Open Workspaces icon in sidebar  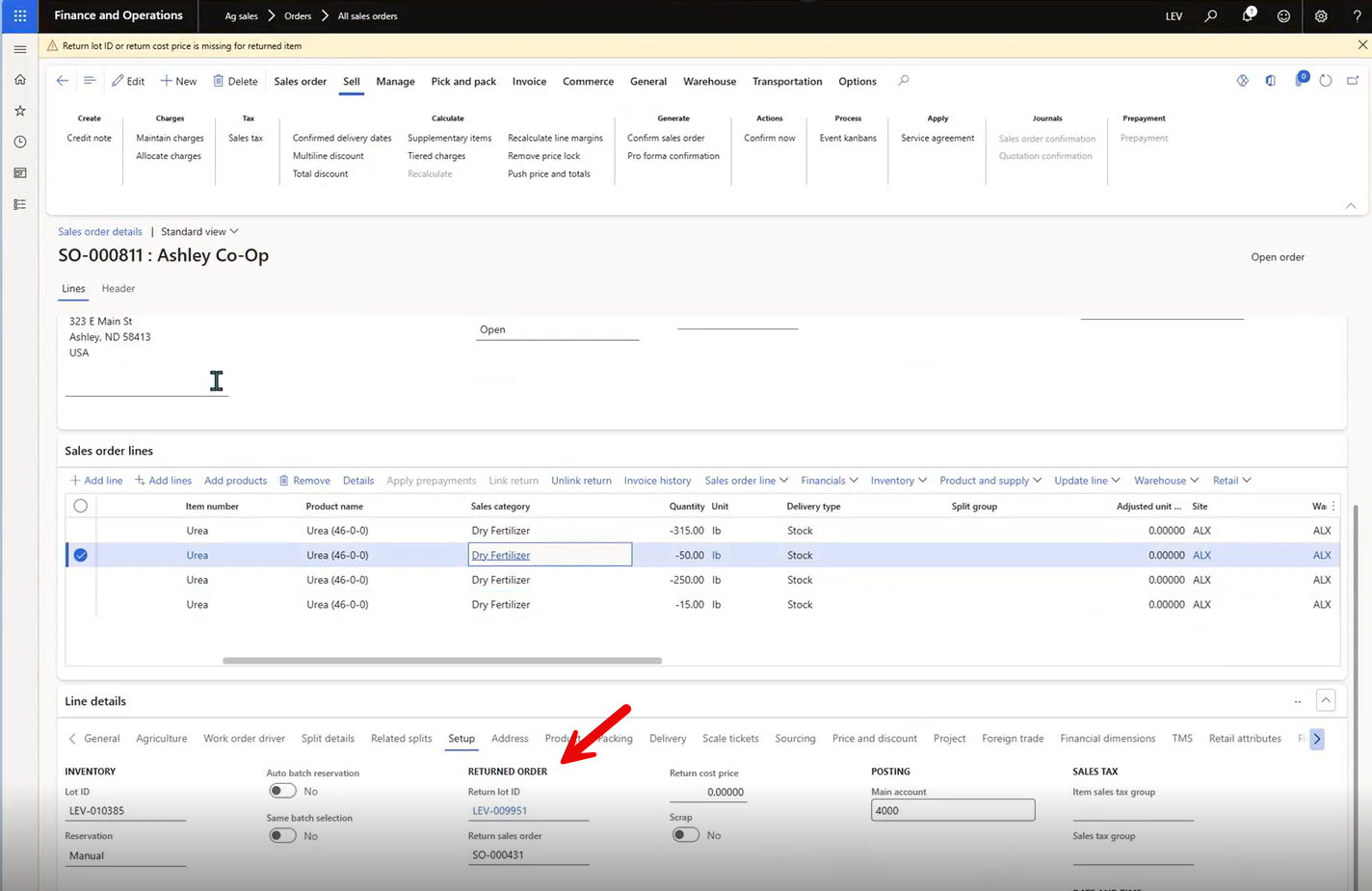(19, 173)
